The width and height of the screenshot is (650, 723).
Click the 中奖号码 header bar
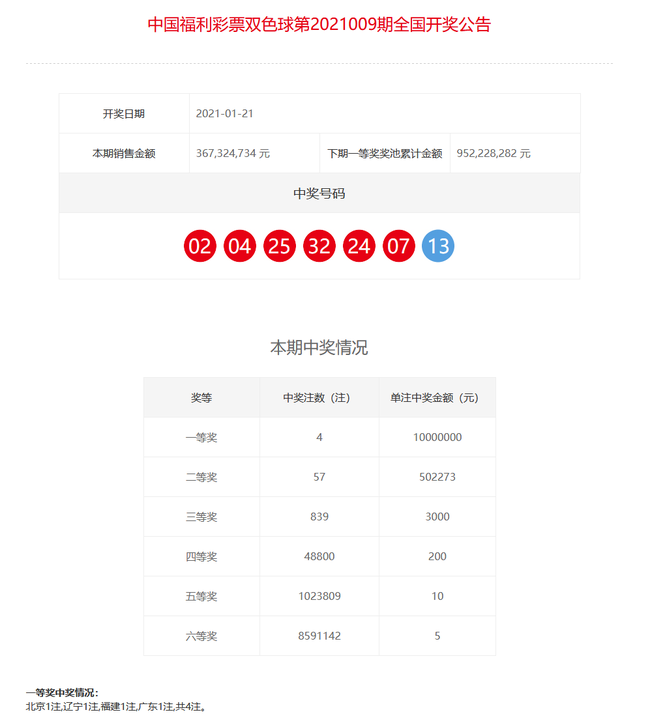point(319,193)
